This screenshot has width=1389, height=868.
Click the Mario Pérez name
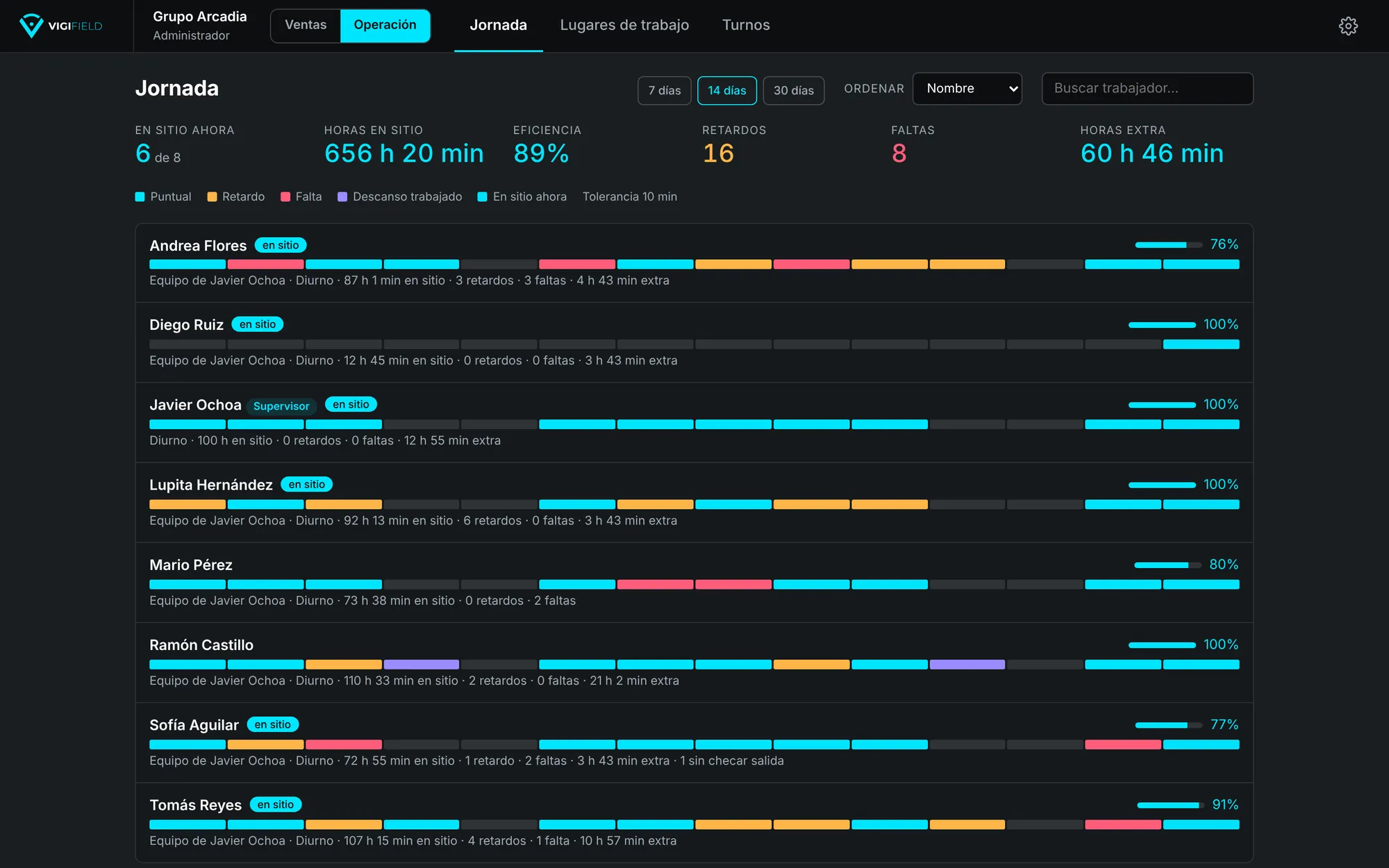[x=191, y=565]
